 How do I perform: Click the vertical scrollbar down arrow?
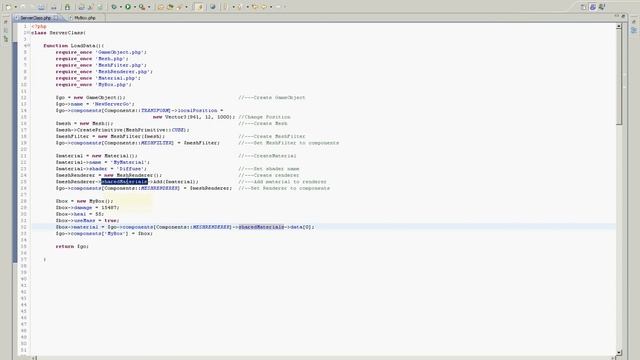click(619, 352)
